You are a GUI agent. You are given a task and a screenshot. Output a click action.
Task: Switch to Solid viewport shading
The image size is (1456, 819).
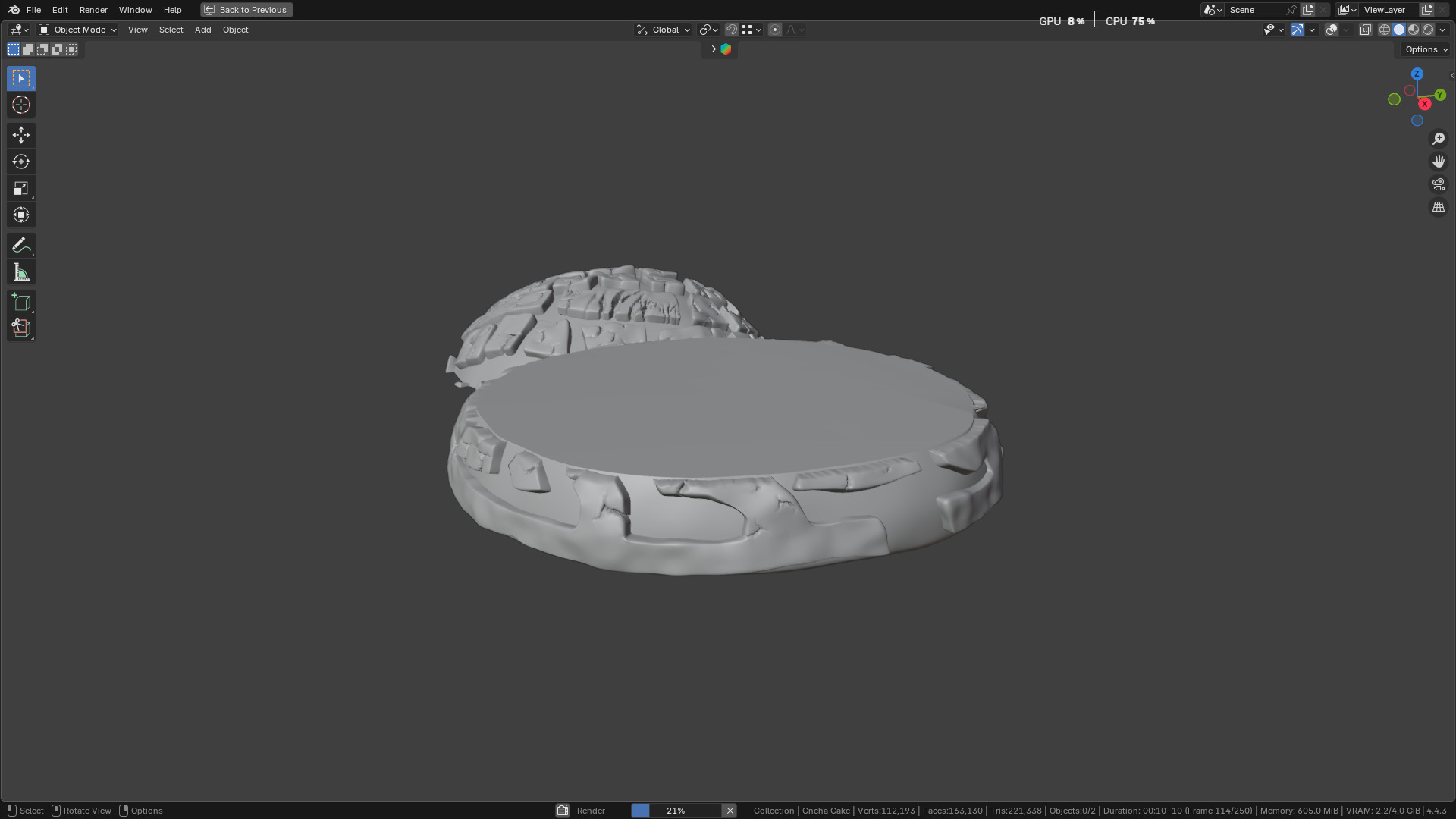[1399, 30]
